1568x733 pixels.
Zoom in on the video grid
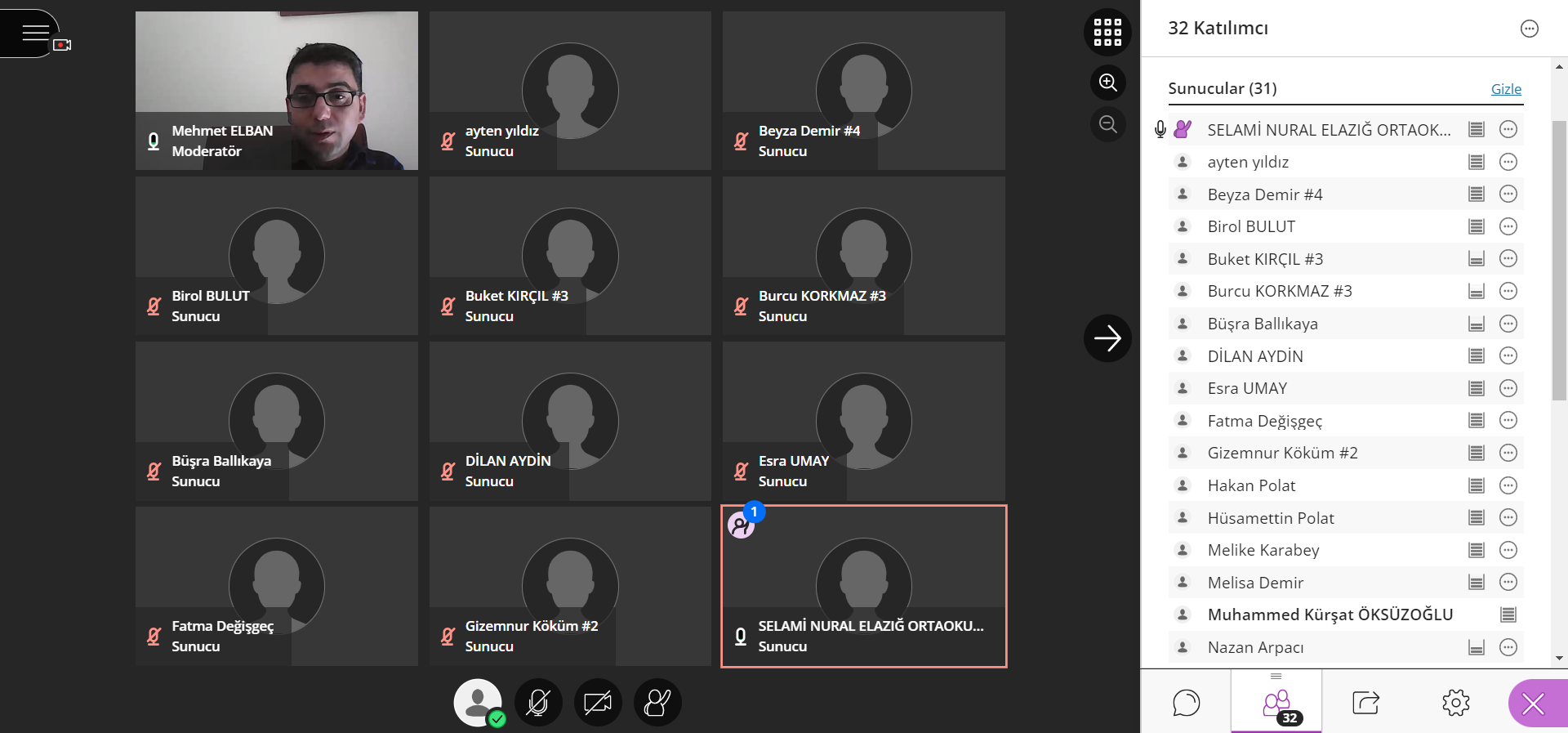click(1108, 83)
